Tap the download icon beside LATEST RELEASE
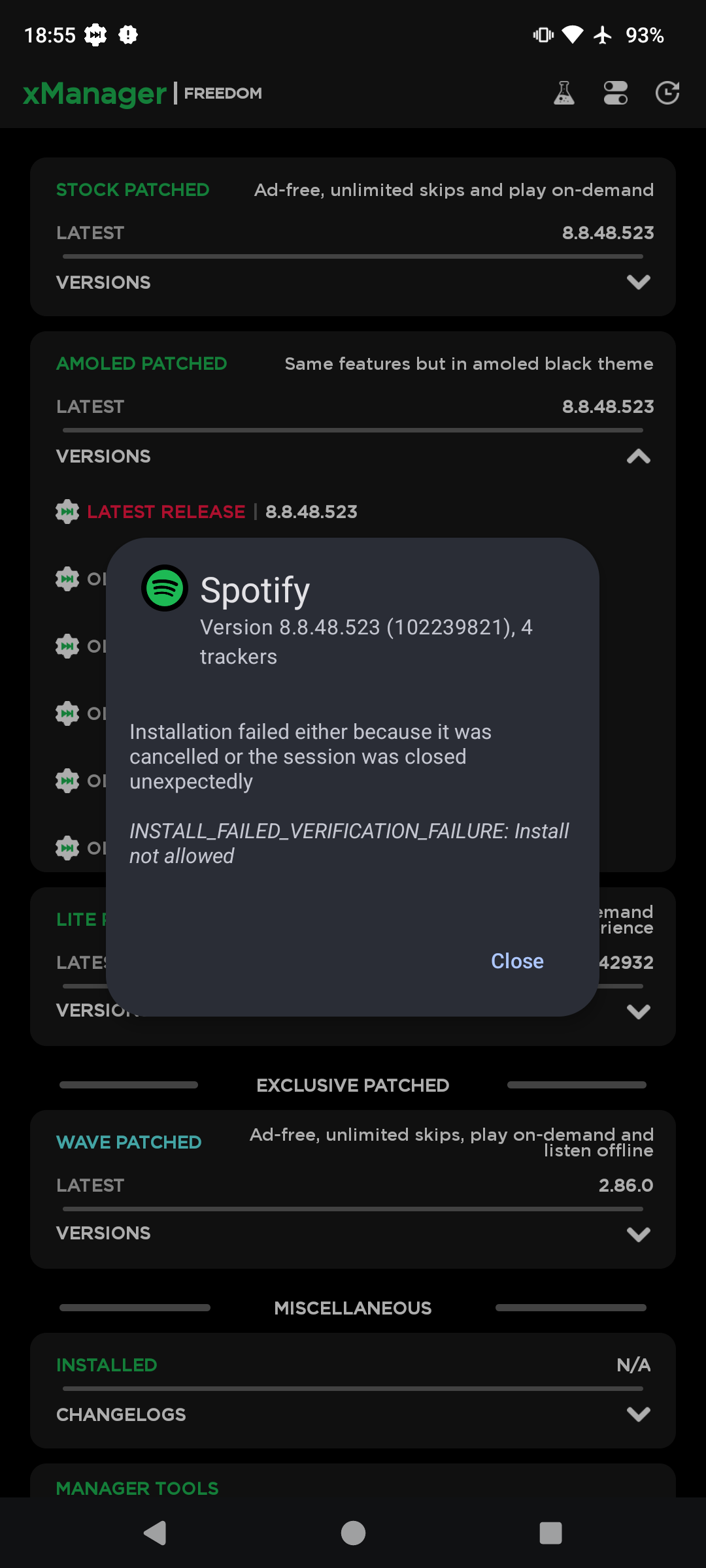 click(67, 512)
